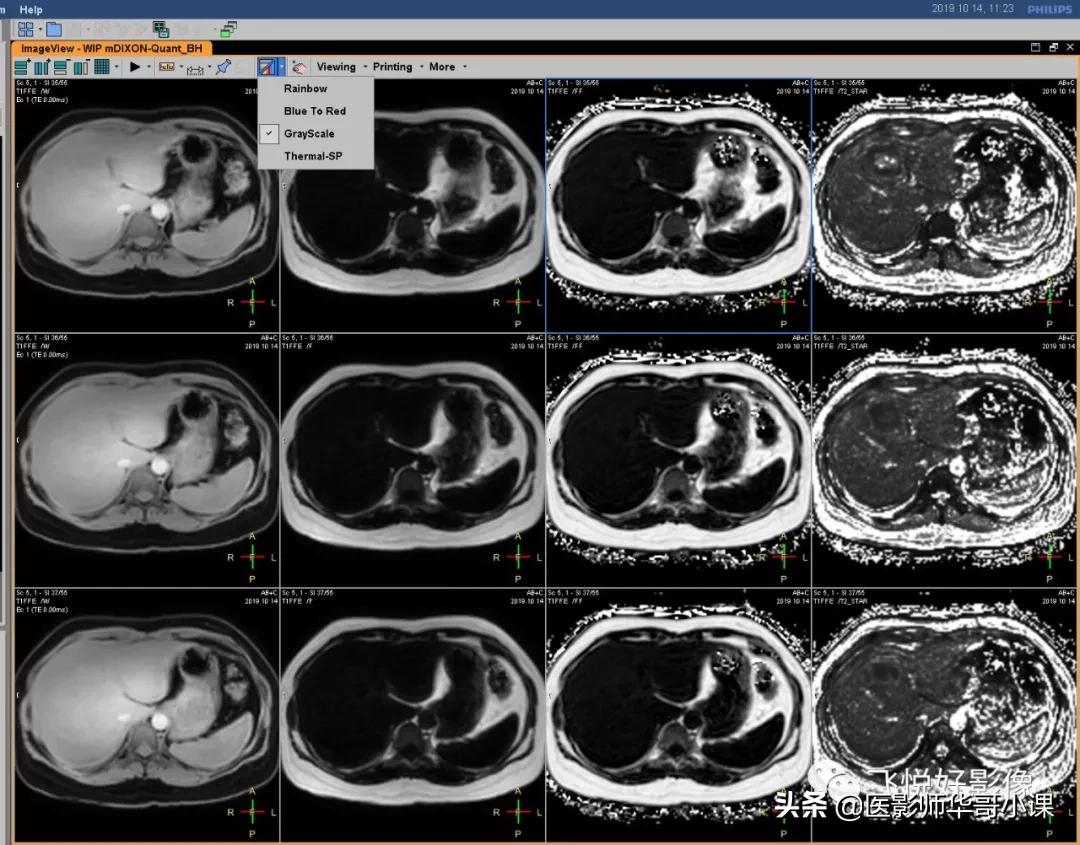This screenshot has height=845, width=1080.
Task: Open the Help menu
Action: coord(31,9)
